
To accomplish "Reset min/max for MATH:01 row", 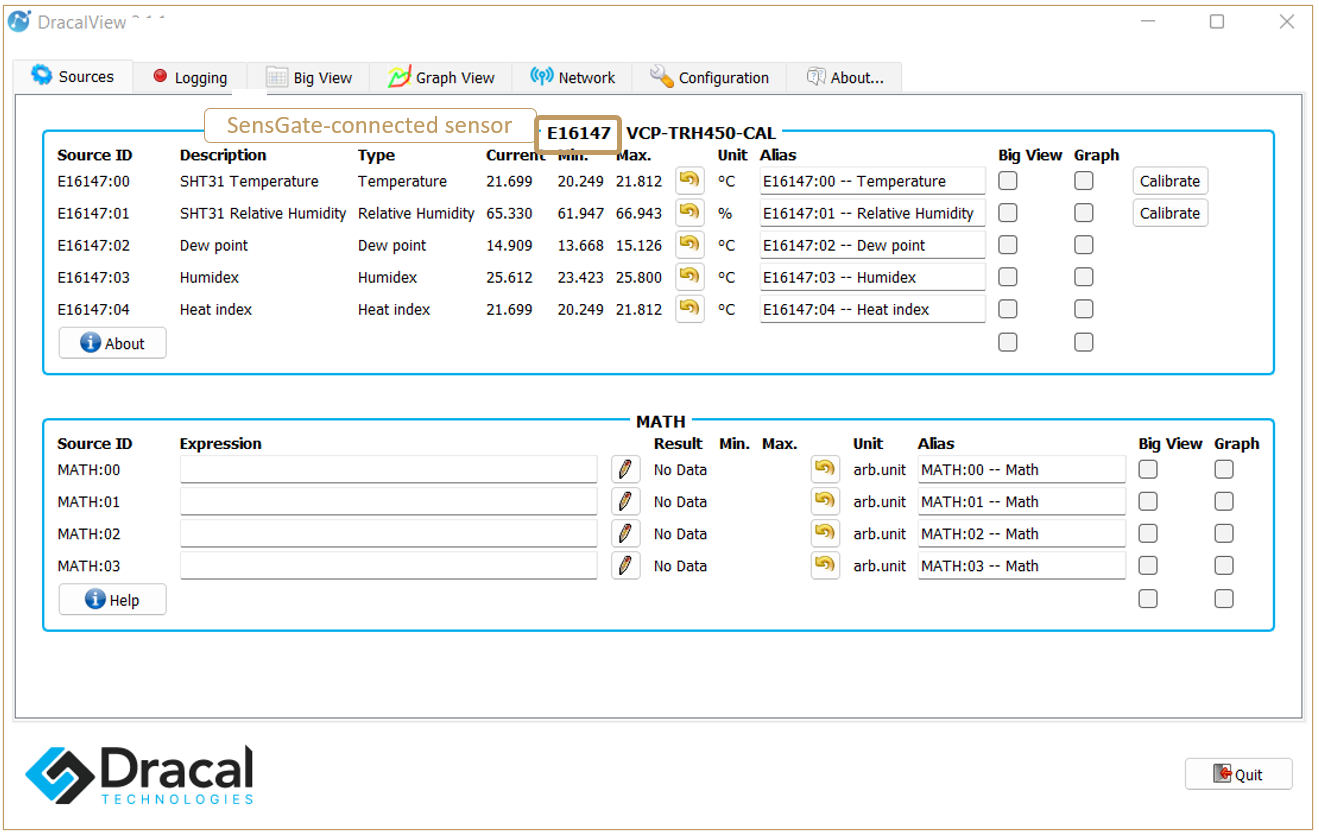I will [825, 502].
